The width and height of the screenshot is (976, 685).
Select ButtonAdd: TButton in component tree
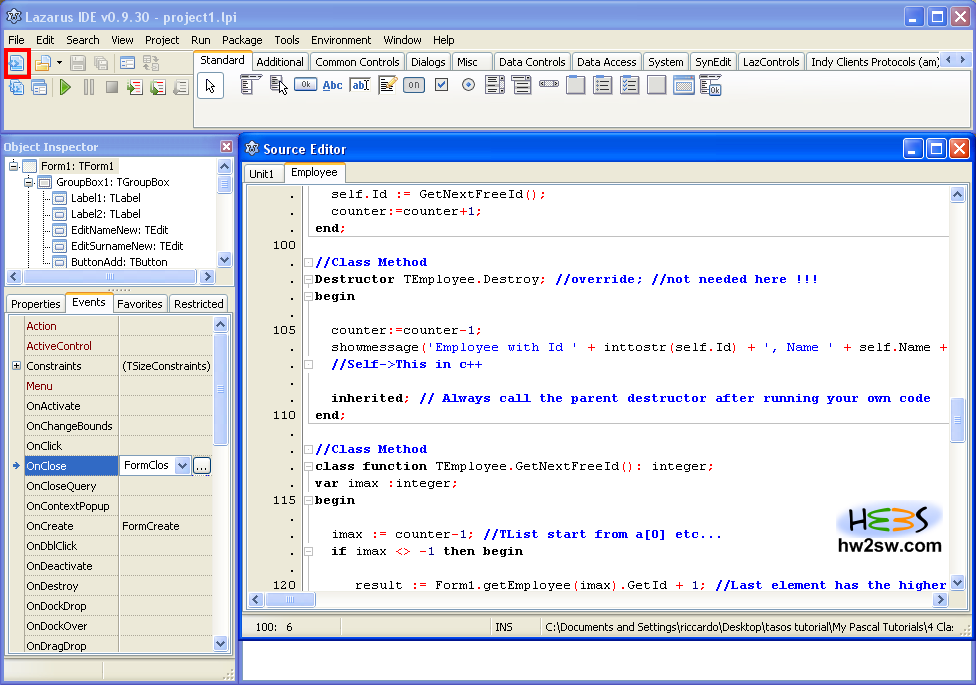119,262
